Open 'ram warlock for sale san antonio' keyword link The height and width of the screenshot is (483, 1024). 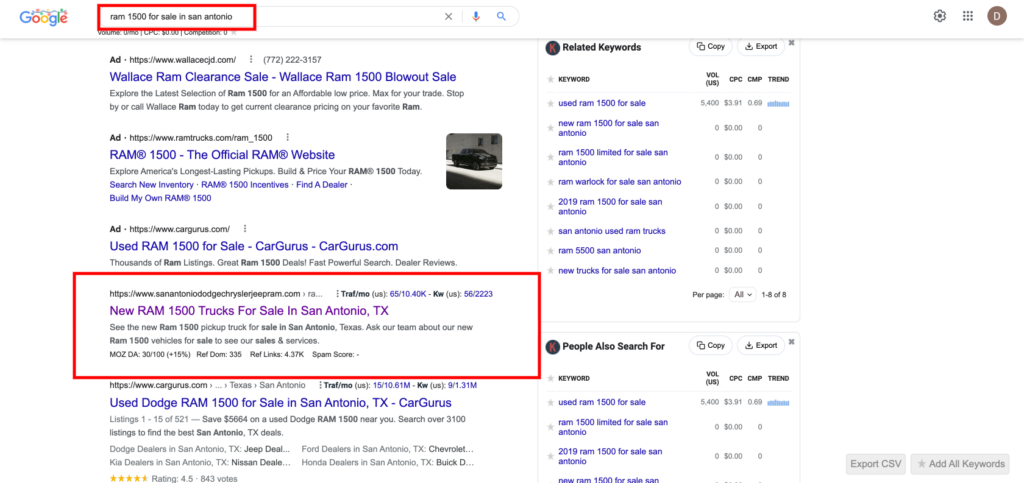point(620,182)
